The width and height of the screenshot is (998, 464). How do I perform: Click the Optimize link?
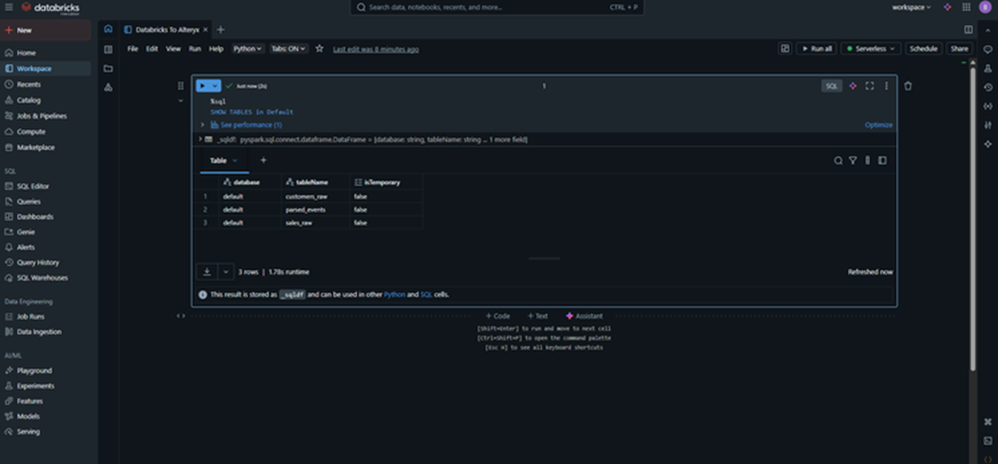[x=878, y=125]
